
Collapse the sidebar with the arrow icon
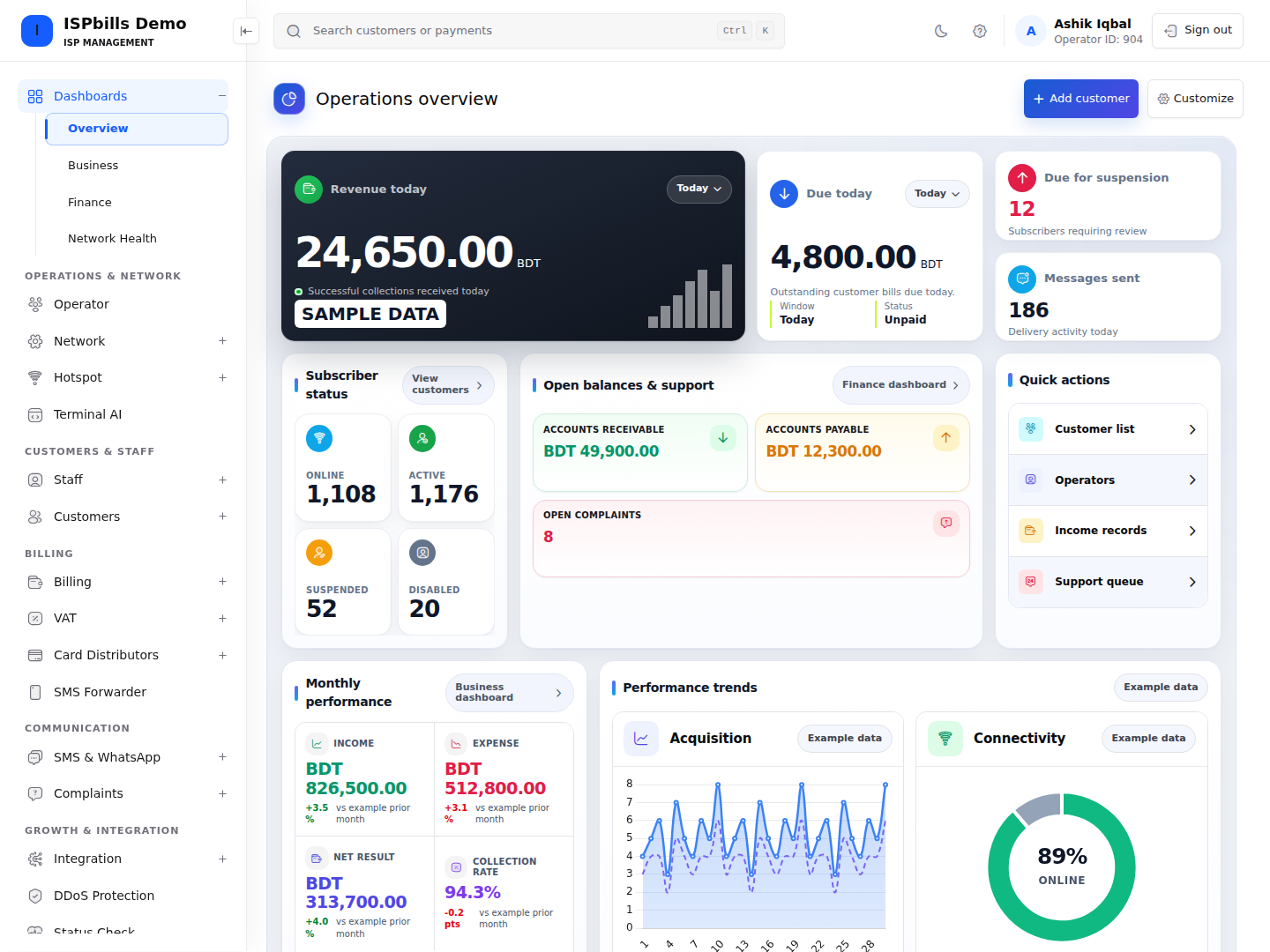pyautogui.click(x=246, y=31)
